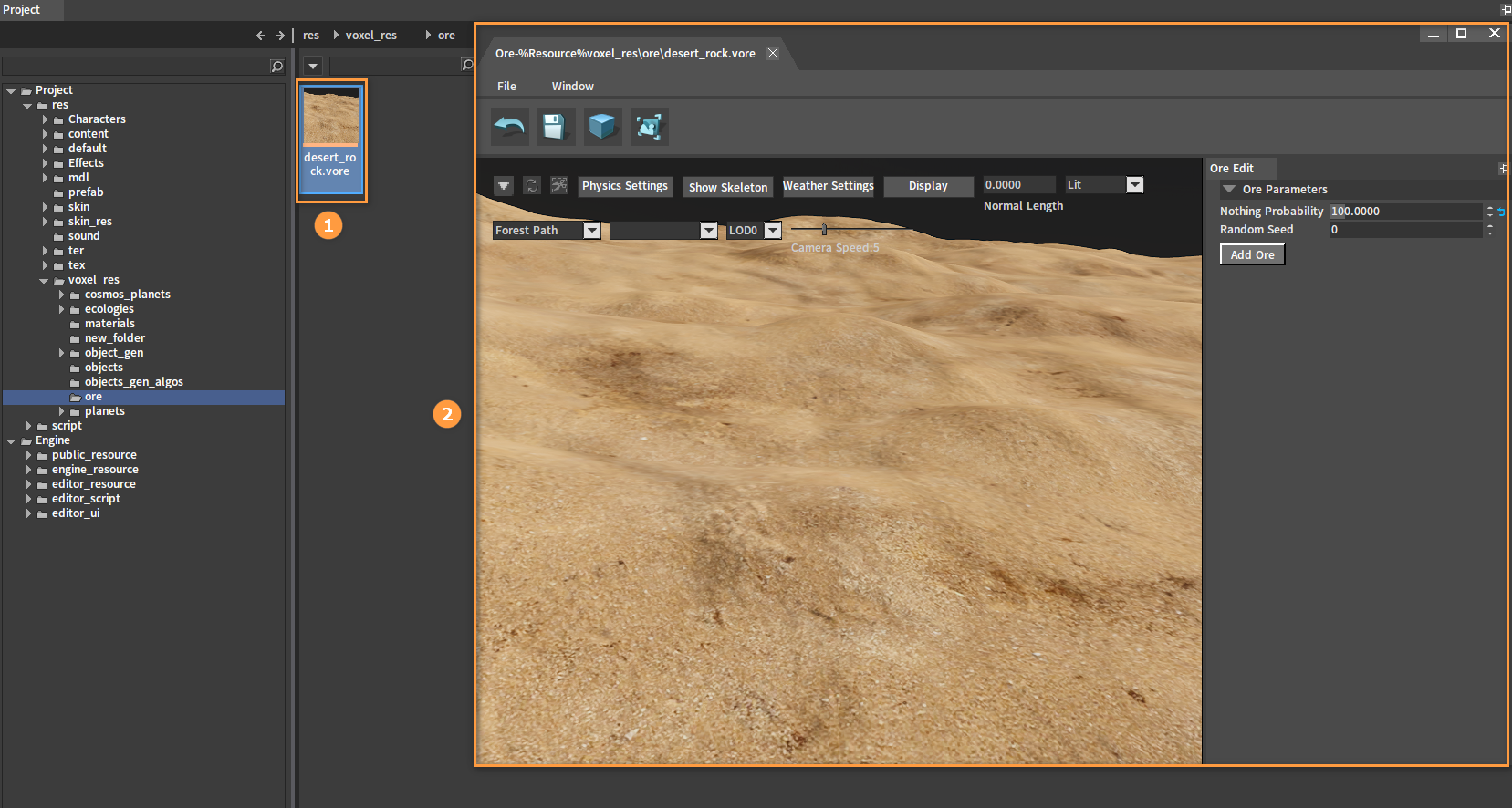Click the grid toggle icon beside refresh
Viewport: 1512px width, 808px height.
[x=559, y=186]
